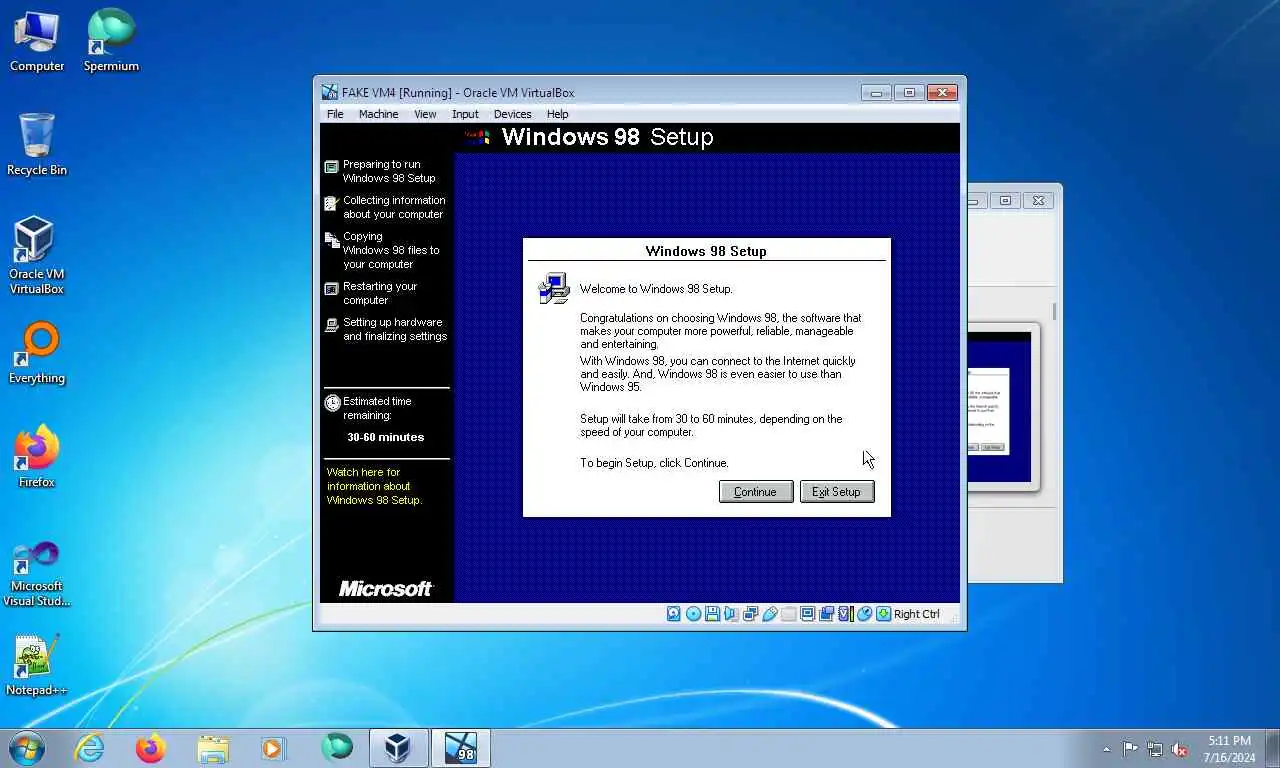The width and height of the screenshot is (1280, 768).
Task: Select the Firefox desktop shortcut
Action: pyautogui.click(x=37, y=457)
